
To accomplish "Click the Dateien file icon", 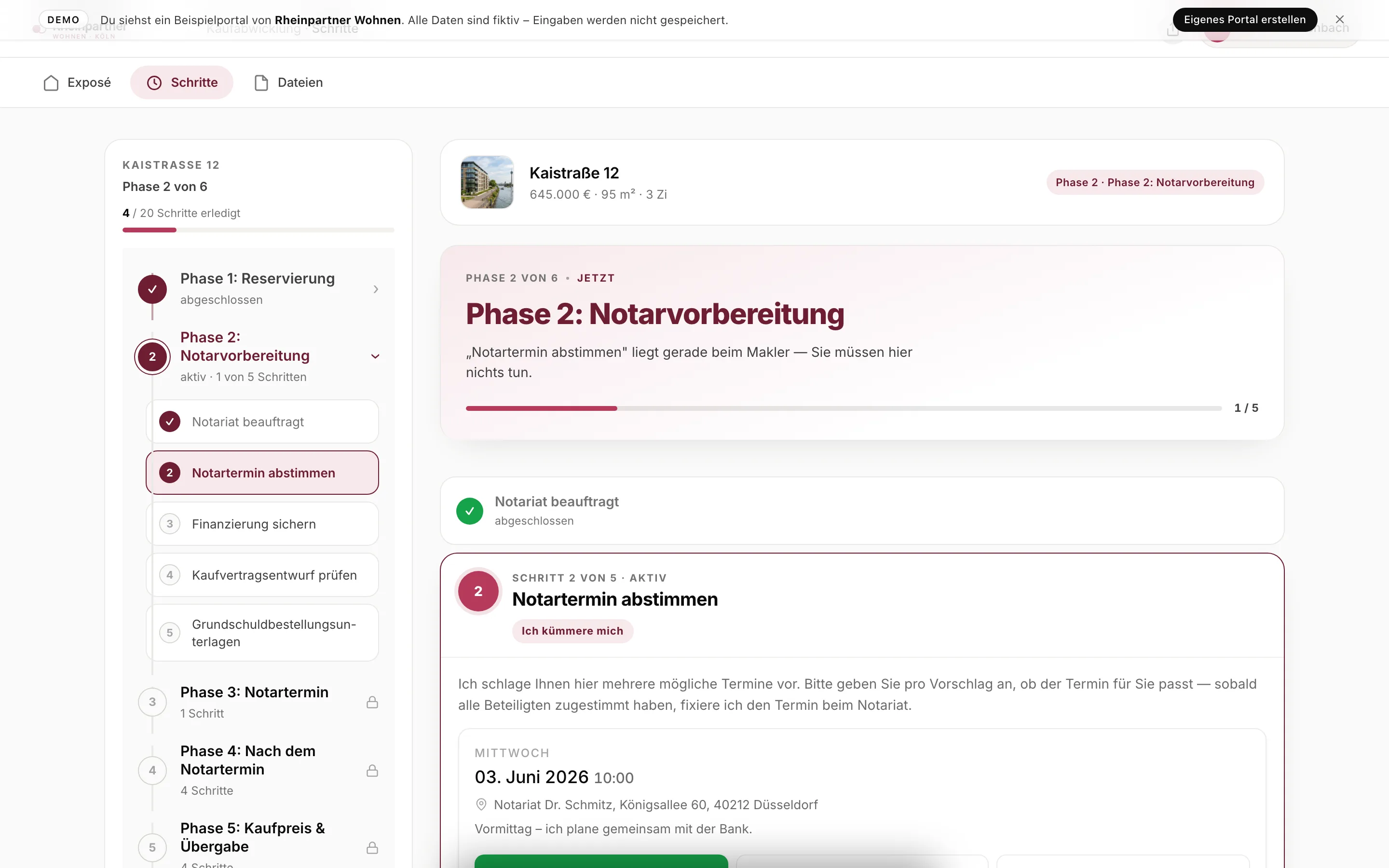I will 261,82.
